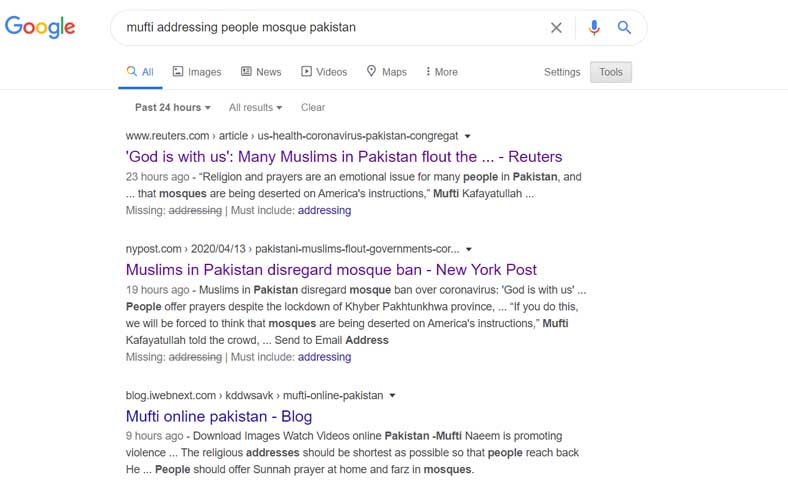Expand nypost.com result options arrow
Screen dimensions: 788x493
[468, 249]
